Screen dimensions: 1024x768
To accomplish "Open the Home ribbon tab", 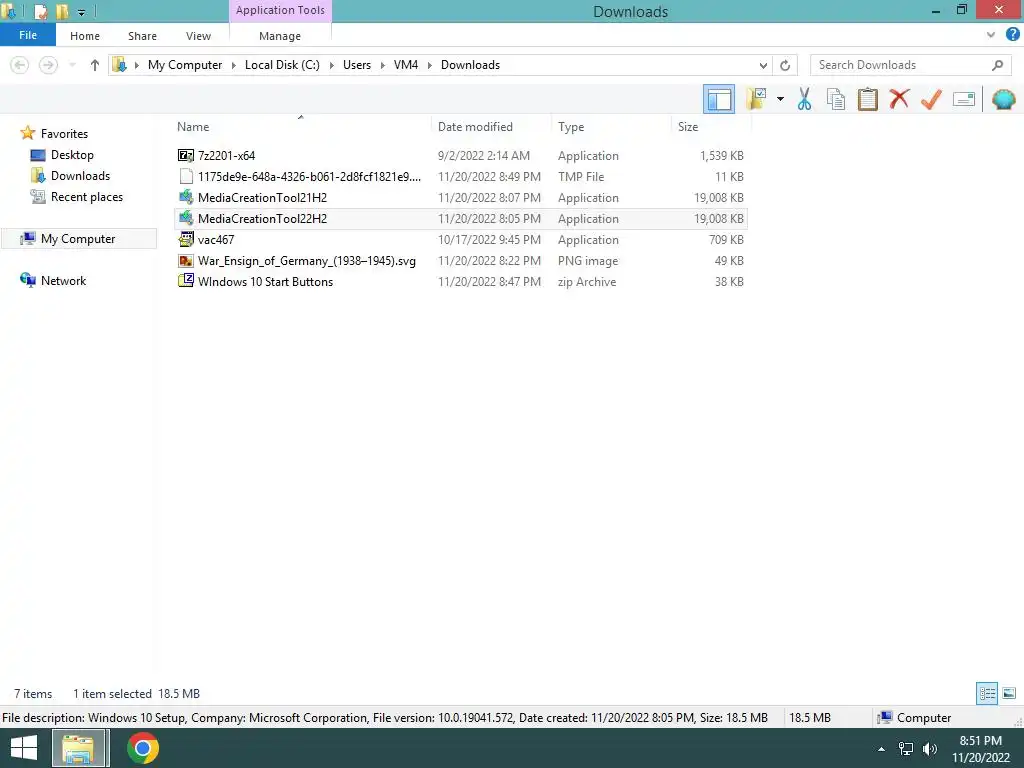I will (x=85, y=36).
